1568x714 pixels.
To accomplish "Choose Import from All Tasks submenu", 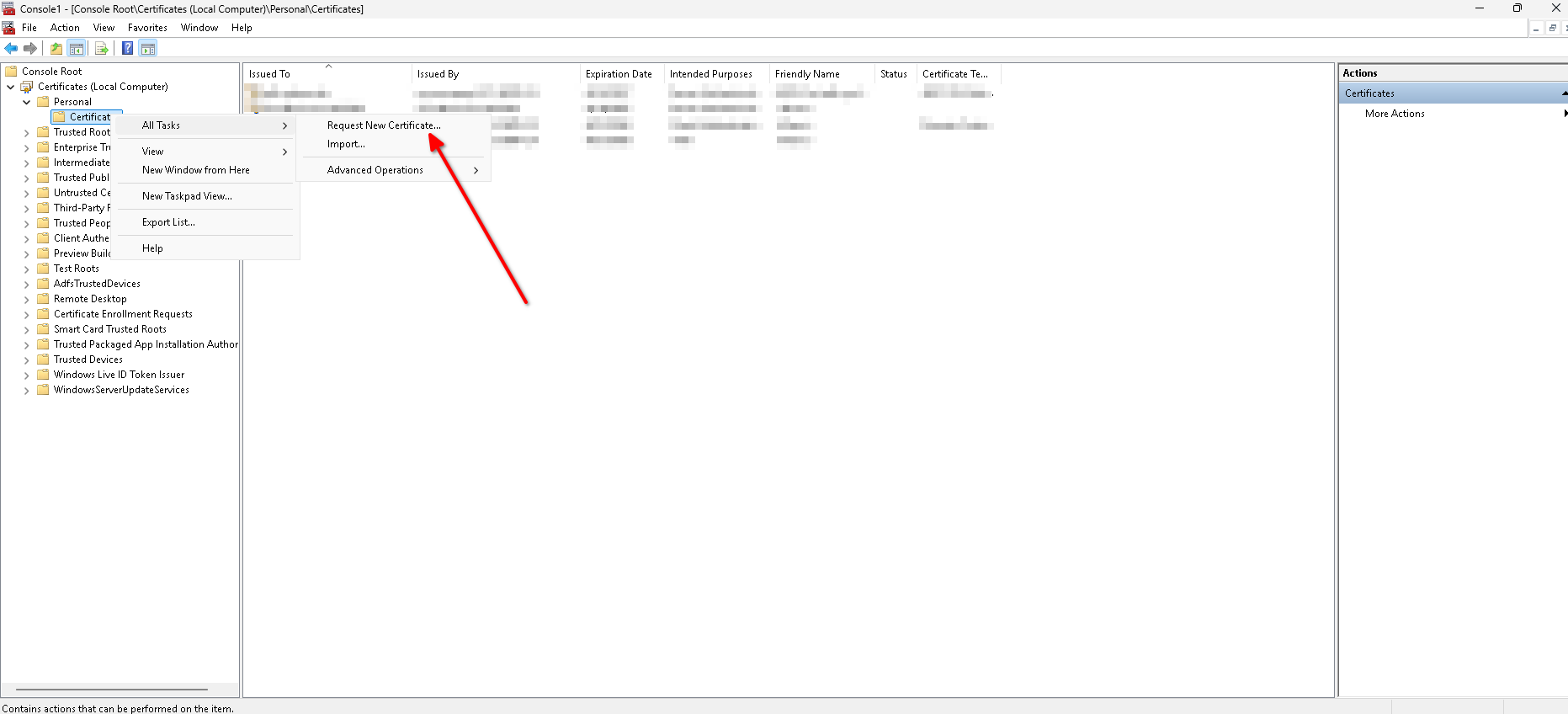I will [x=346, y=144].
